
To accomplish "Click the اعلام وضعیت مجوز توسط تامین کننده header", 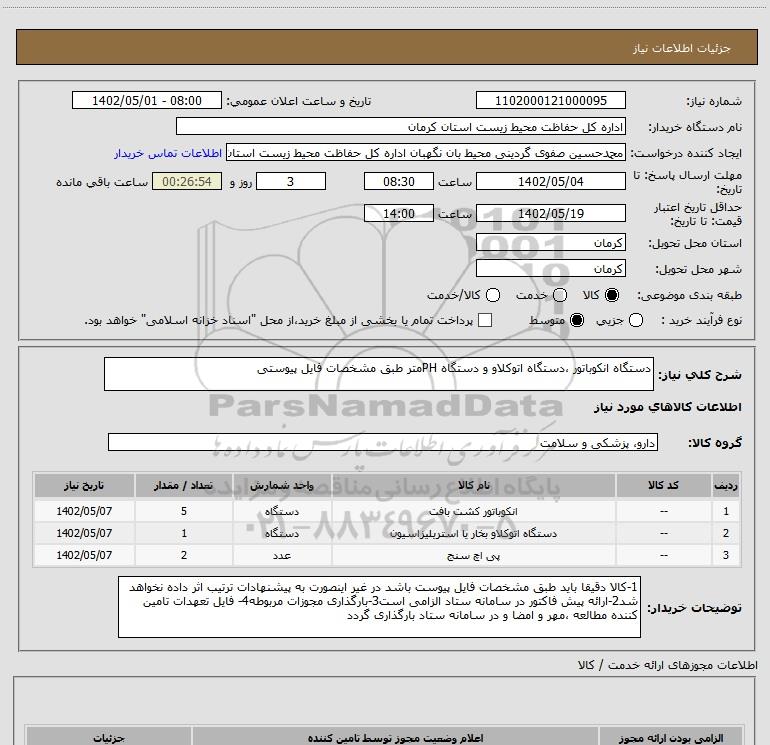I will [395, 738].
